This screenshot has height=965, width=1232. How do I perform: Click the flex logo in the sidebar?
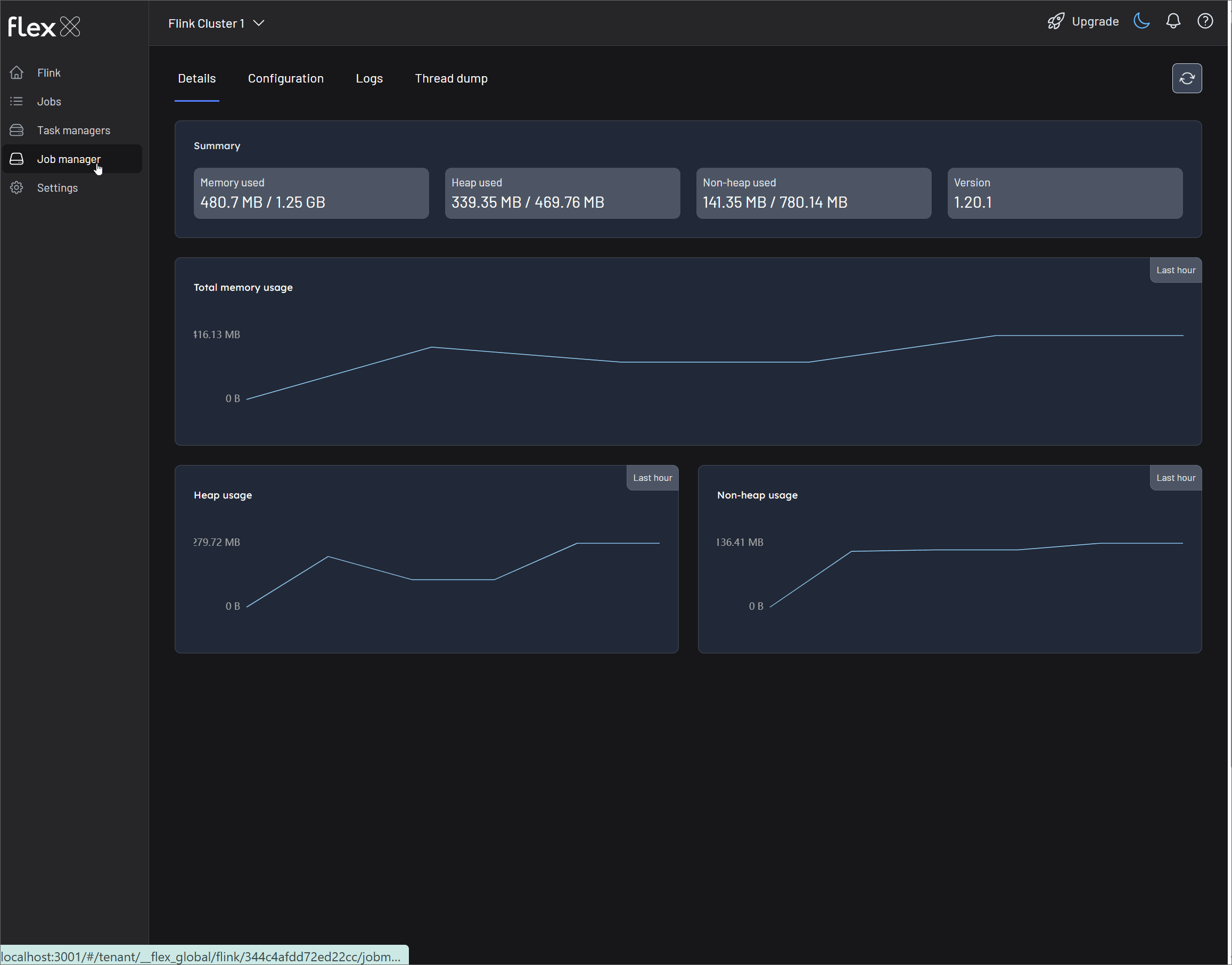44,27
